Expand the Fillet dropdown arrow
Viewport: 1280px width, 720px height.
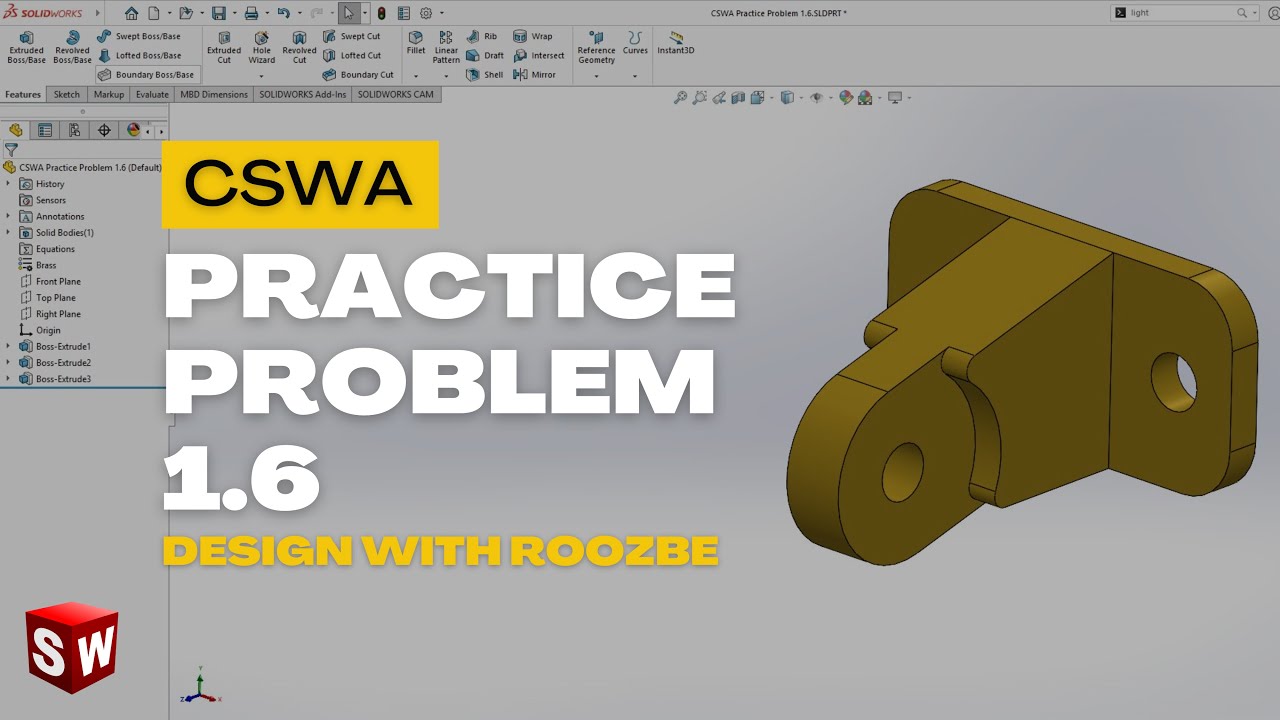[x=416, y=76]
